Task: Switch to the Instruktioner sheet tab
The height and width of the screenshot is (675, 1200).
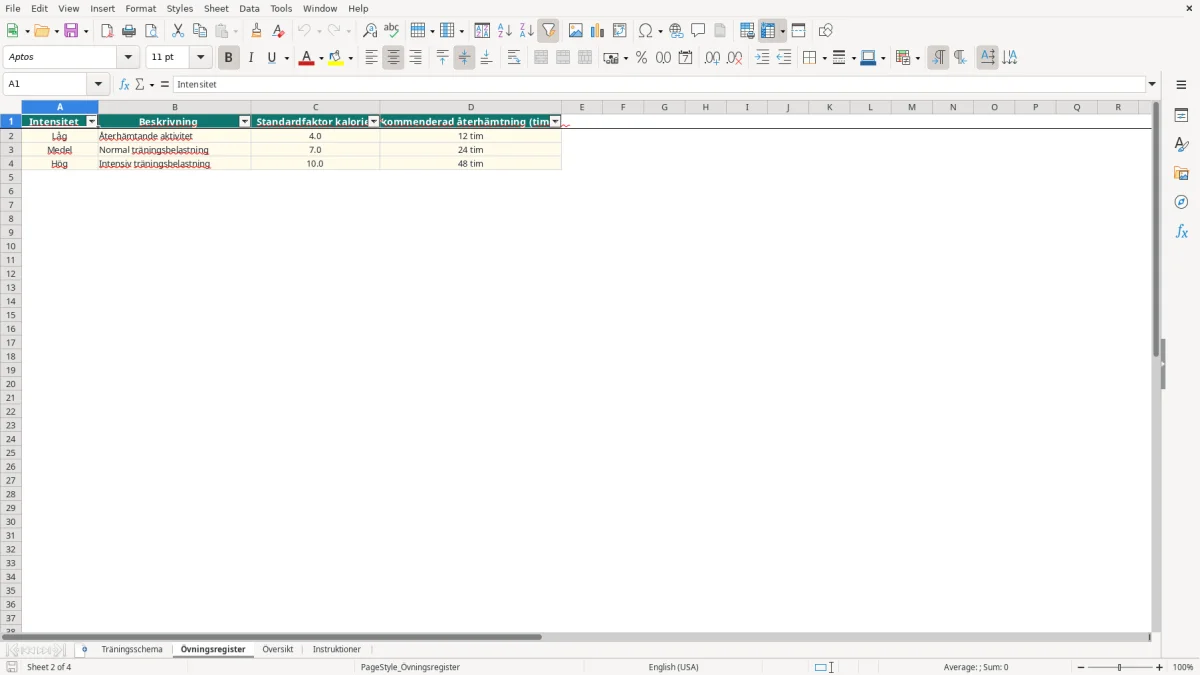Action: pos(337,650)
